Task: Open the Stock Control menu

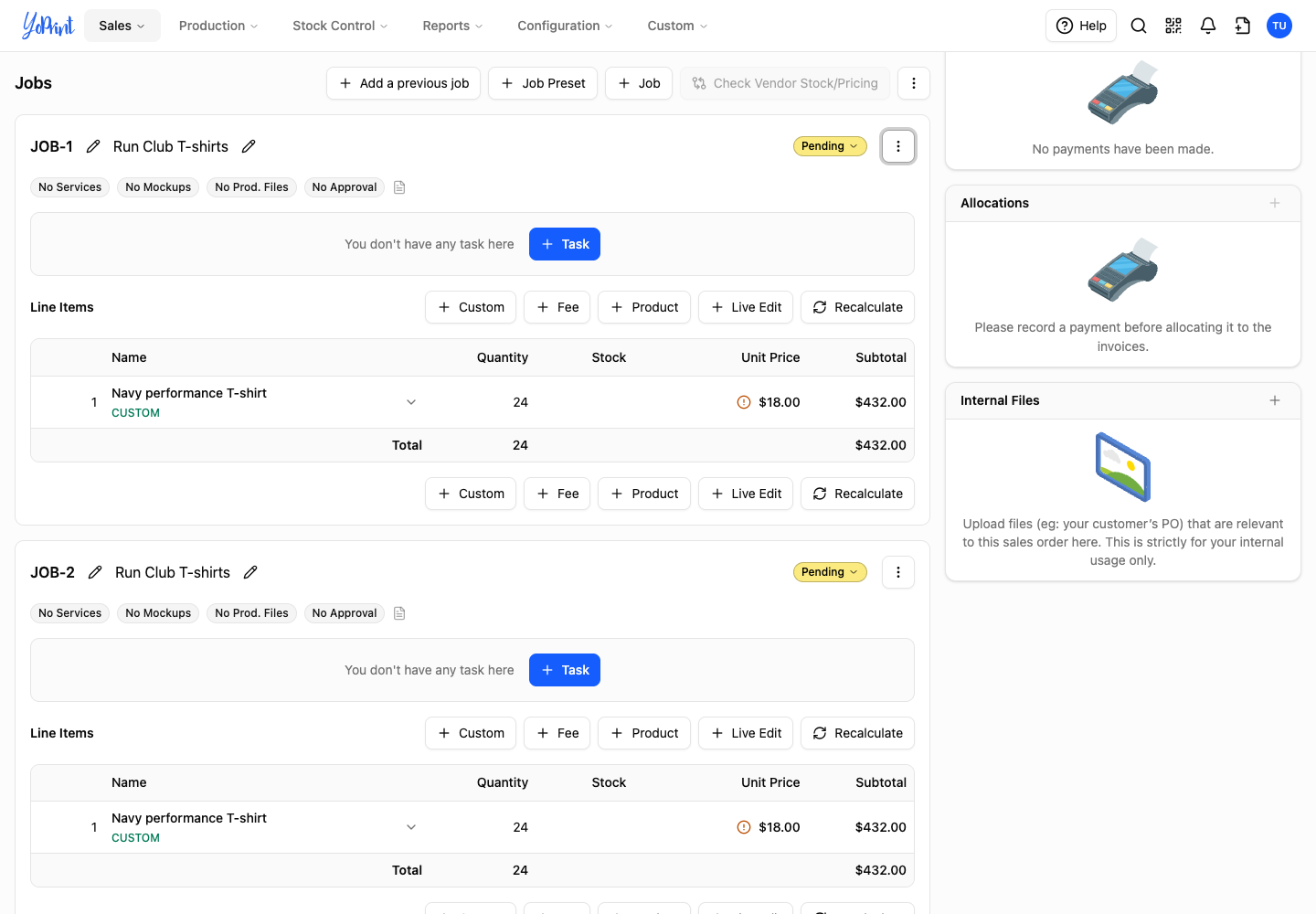Action: [x=340, y=26]
